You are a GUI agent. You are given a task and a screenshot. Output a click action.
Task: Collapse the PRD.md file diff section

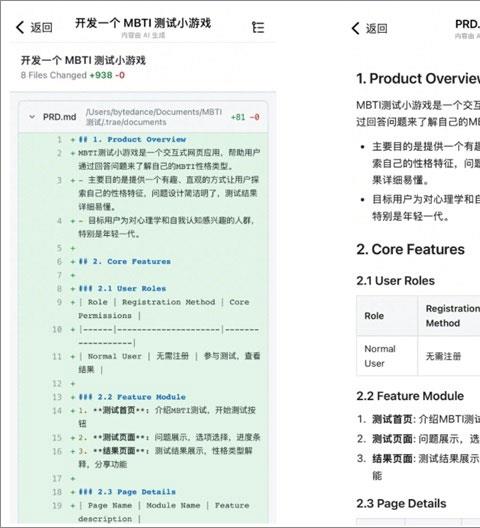32,117
